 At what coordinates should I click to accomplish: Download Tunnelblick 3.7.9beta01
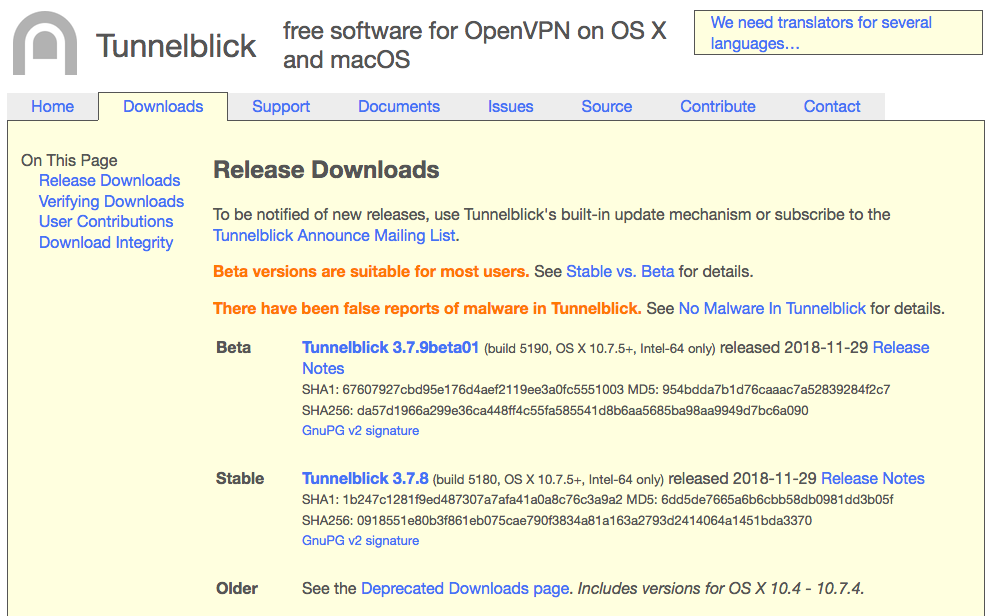point(391,348)
